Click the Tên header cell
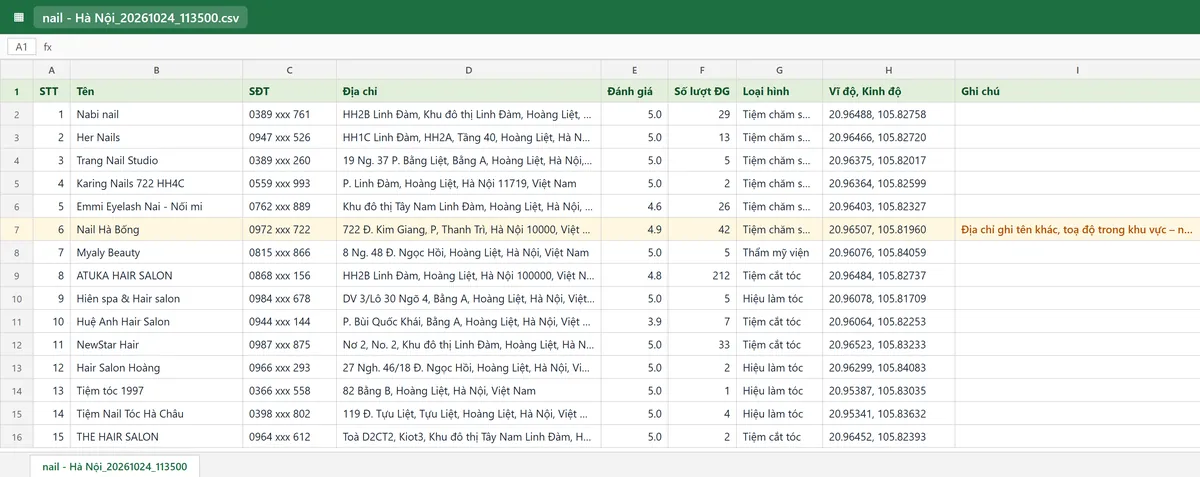 click(156, 91)
